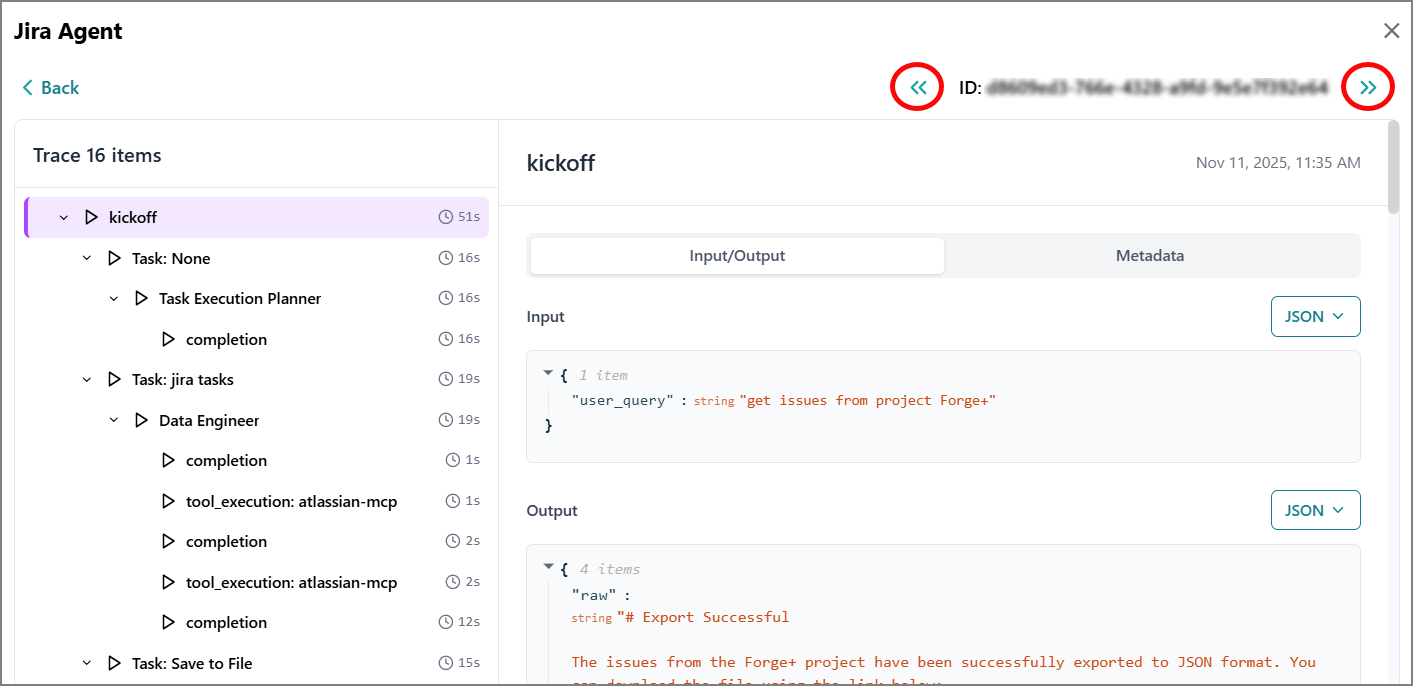Select the 2s completion trace item

click(x=256, y=541)
